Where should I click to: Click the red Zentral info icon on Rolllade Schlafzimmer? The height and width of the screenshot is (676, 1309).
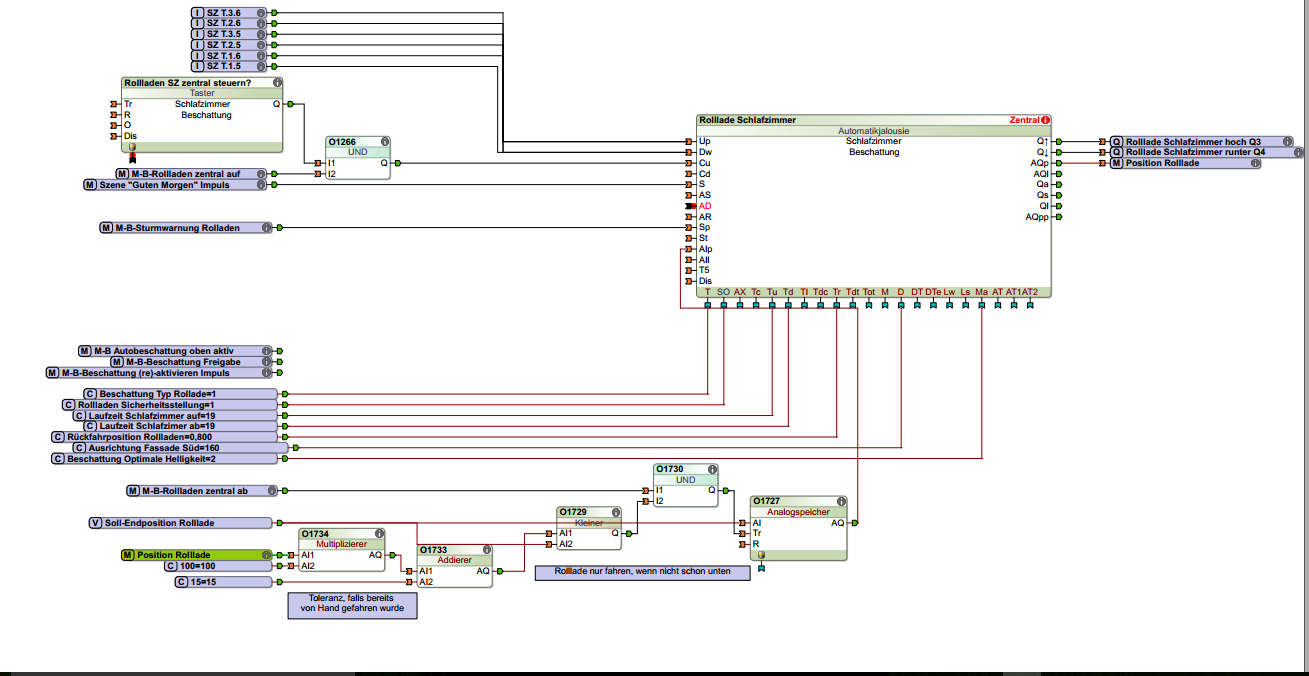pyautogui.click(x=1045, y=119)
